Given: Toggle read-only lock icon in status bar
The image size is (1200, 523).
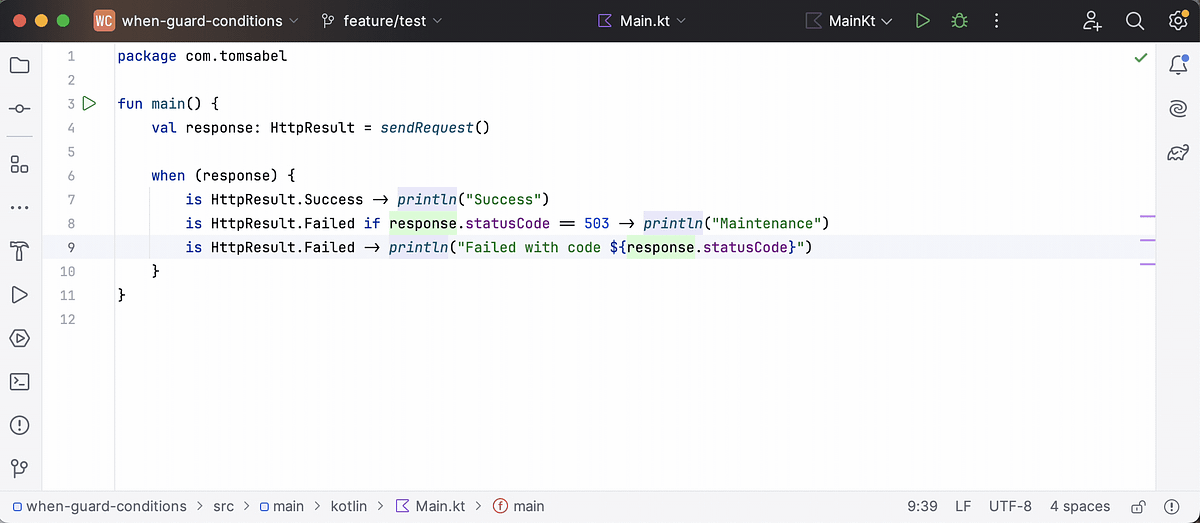Looking at the screenshot, I should [1138, 507].
